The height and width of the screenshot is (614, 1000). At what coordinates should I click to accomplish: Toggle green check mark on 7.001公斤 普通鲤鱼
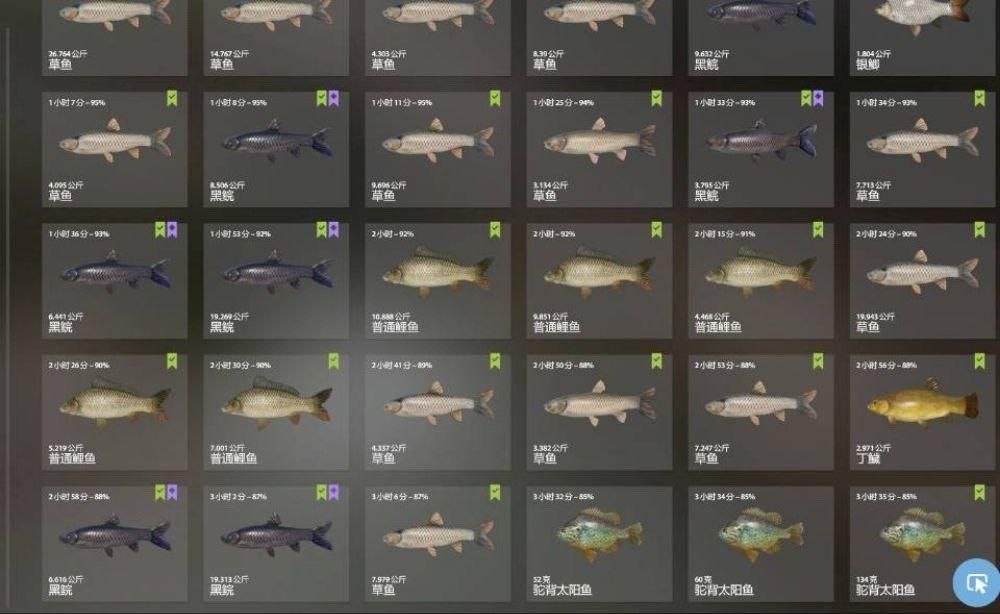pos(334,362)
